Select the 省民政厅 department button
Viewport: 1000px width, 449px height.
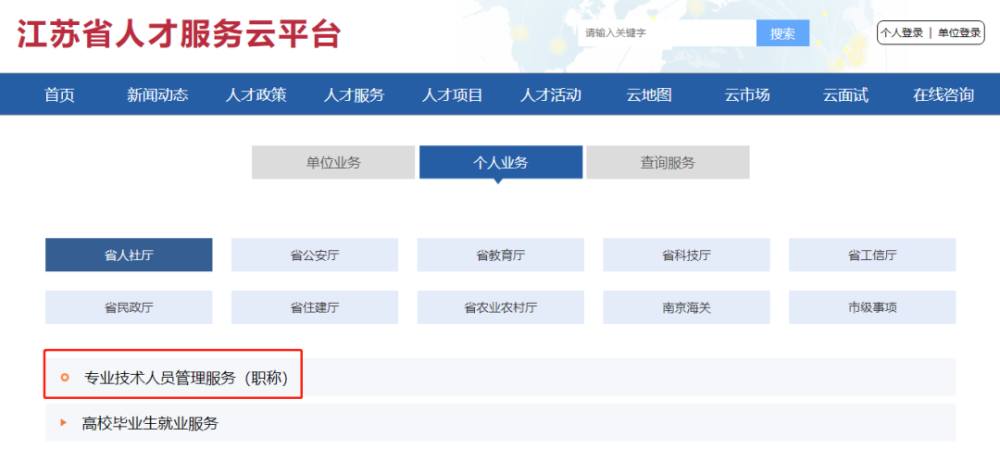tap(129, 307)
